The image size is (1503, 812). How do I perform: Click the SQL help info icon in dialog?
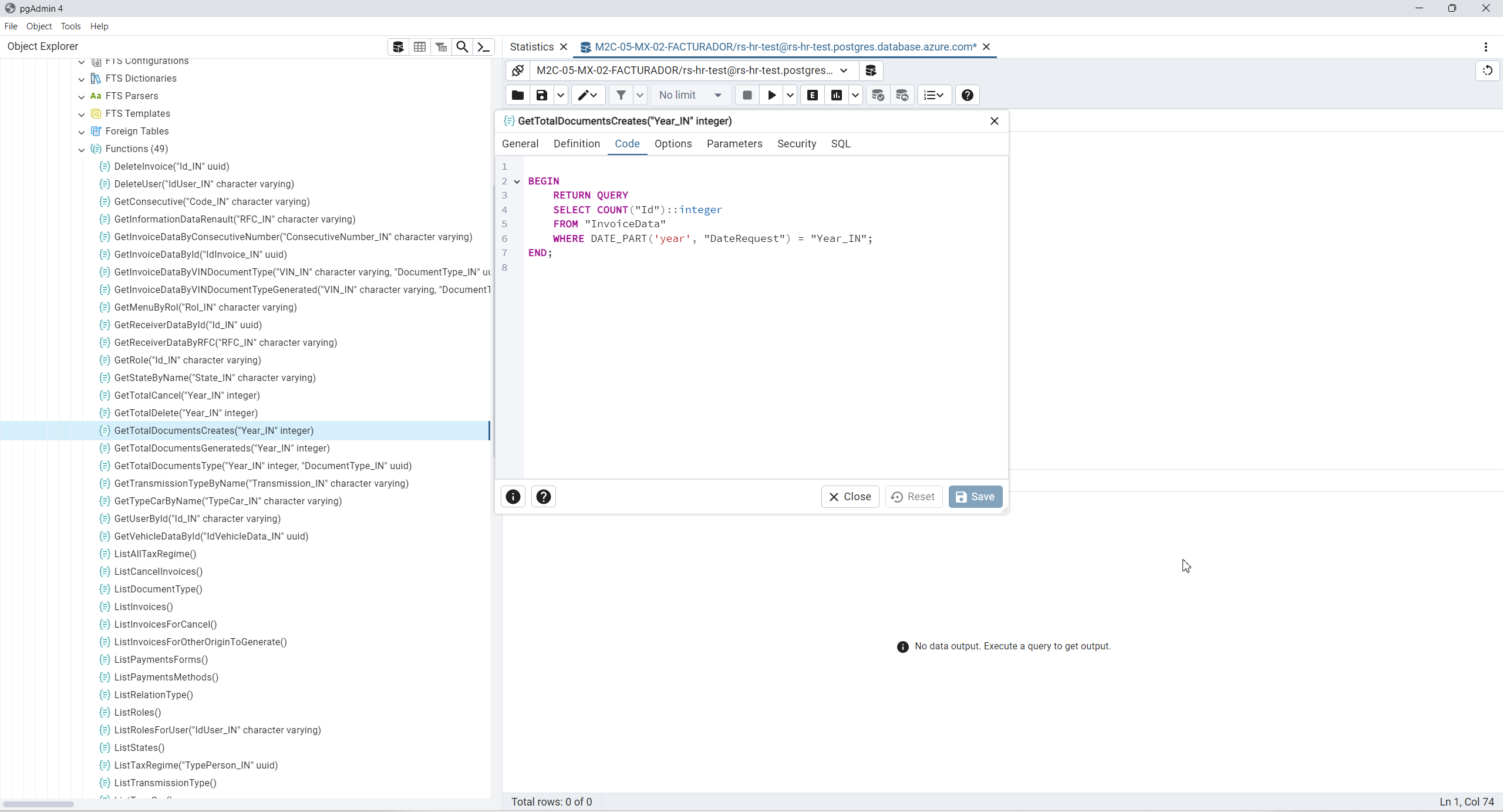pyautogui.click(x=513, y=497)
